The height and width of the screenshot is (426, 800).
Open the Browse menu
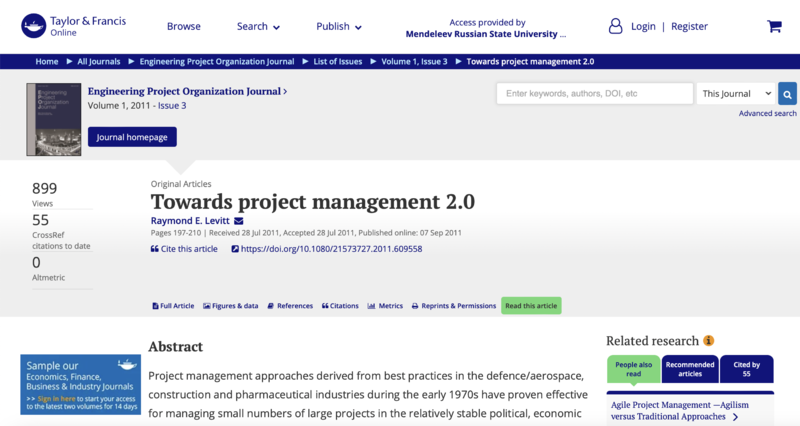tap(183, 27)
